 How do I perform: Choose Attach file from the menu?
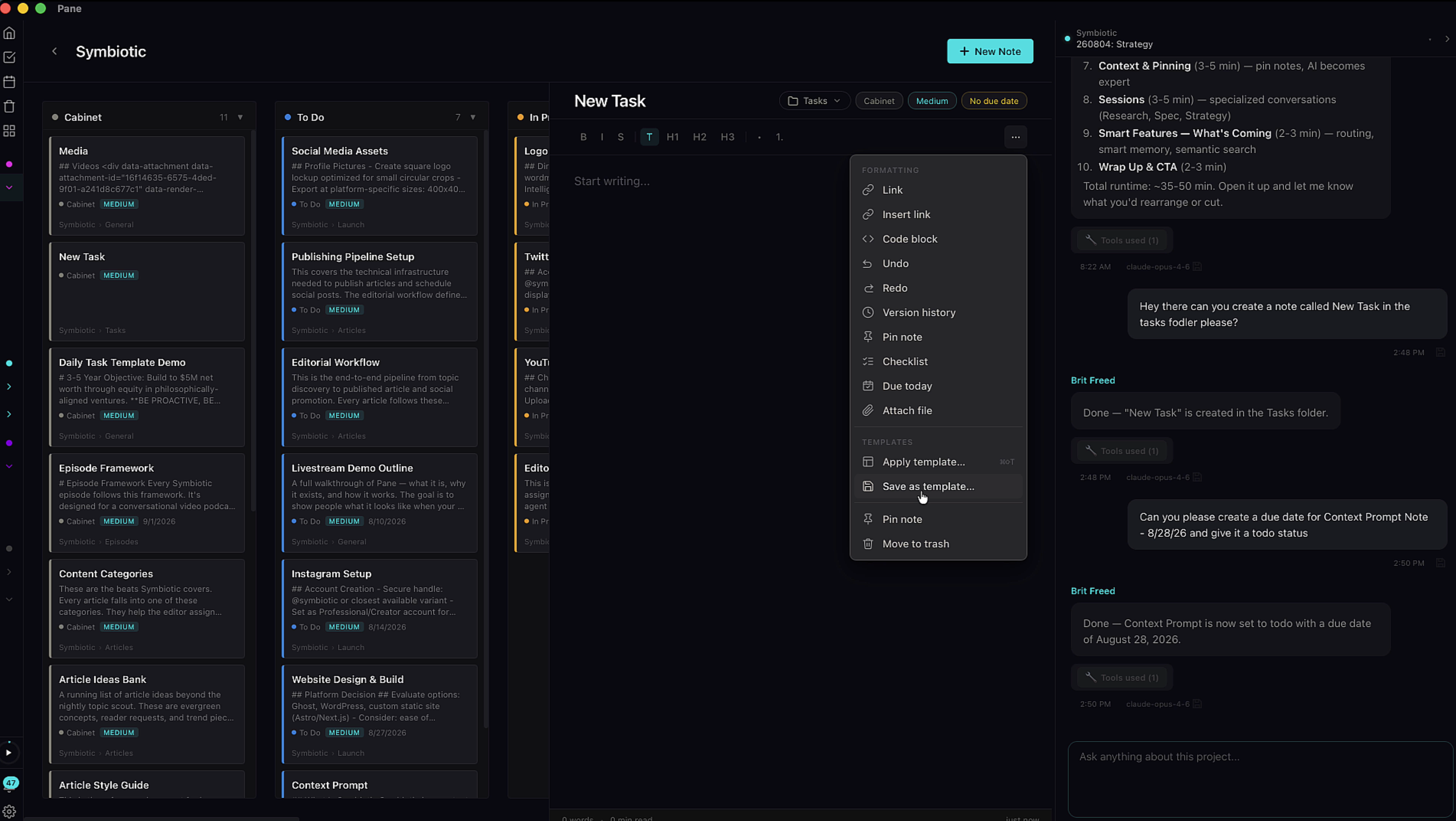tap(938, 410)
